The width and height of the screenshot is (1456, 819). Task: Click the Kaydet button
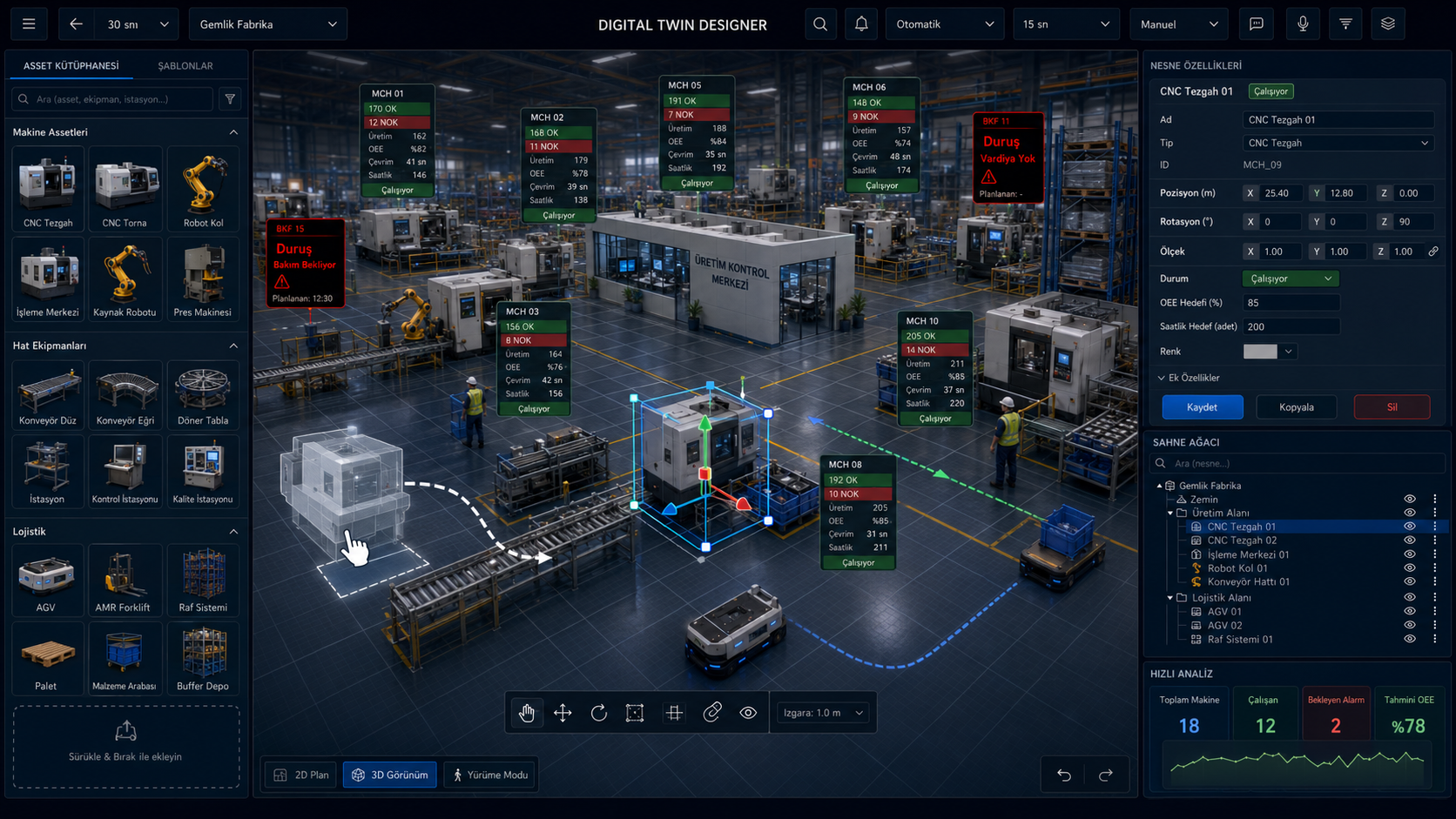click(x=1203, y=407)
